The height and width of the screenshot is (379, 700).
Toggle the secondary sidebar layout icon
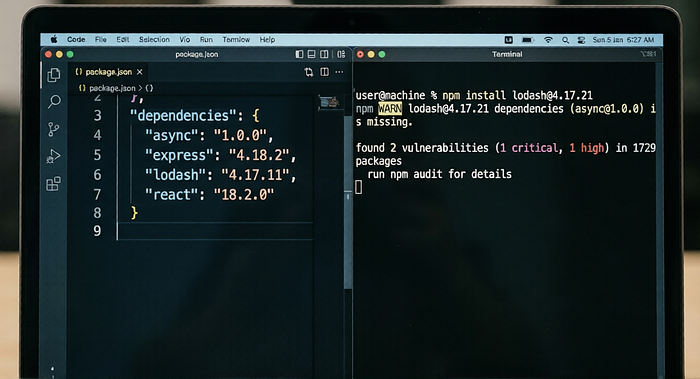pos(324,54)
